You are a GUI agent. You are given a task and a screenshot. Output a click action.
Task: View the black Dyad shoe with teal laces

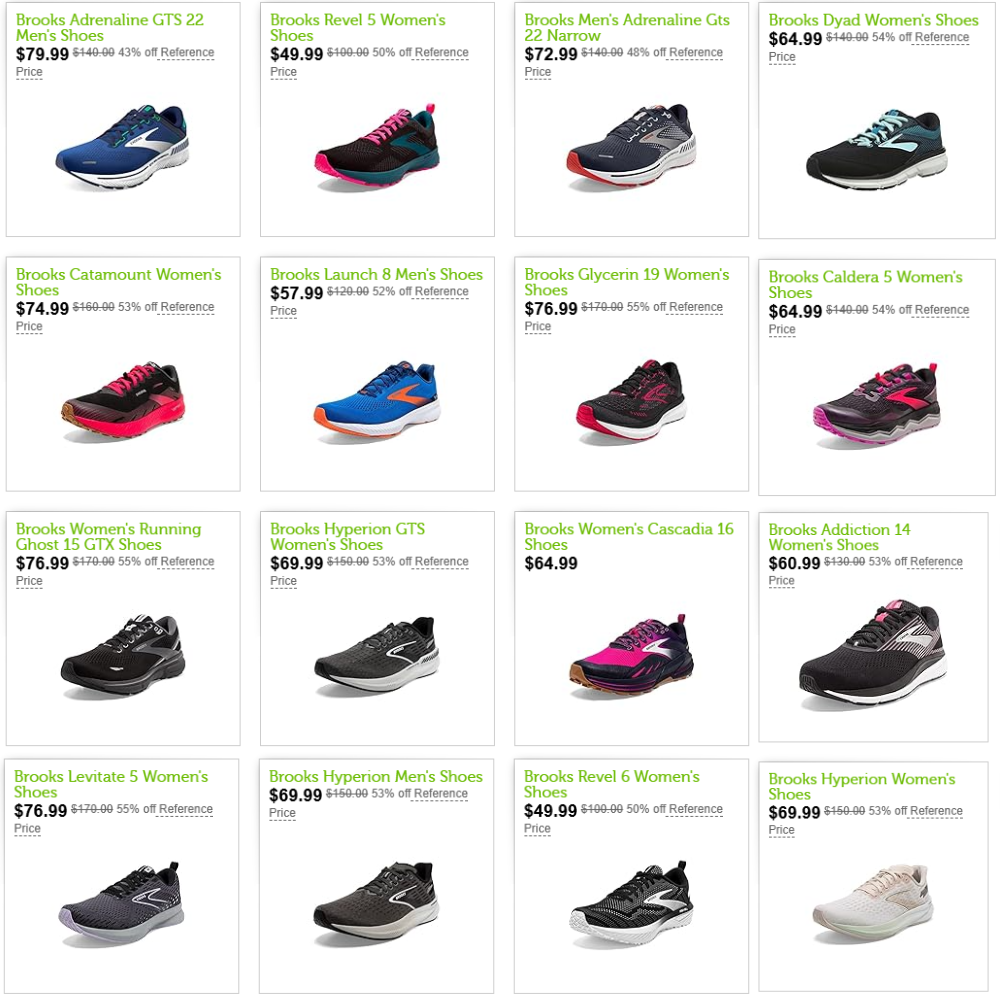[x=877, y=149]
